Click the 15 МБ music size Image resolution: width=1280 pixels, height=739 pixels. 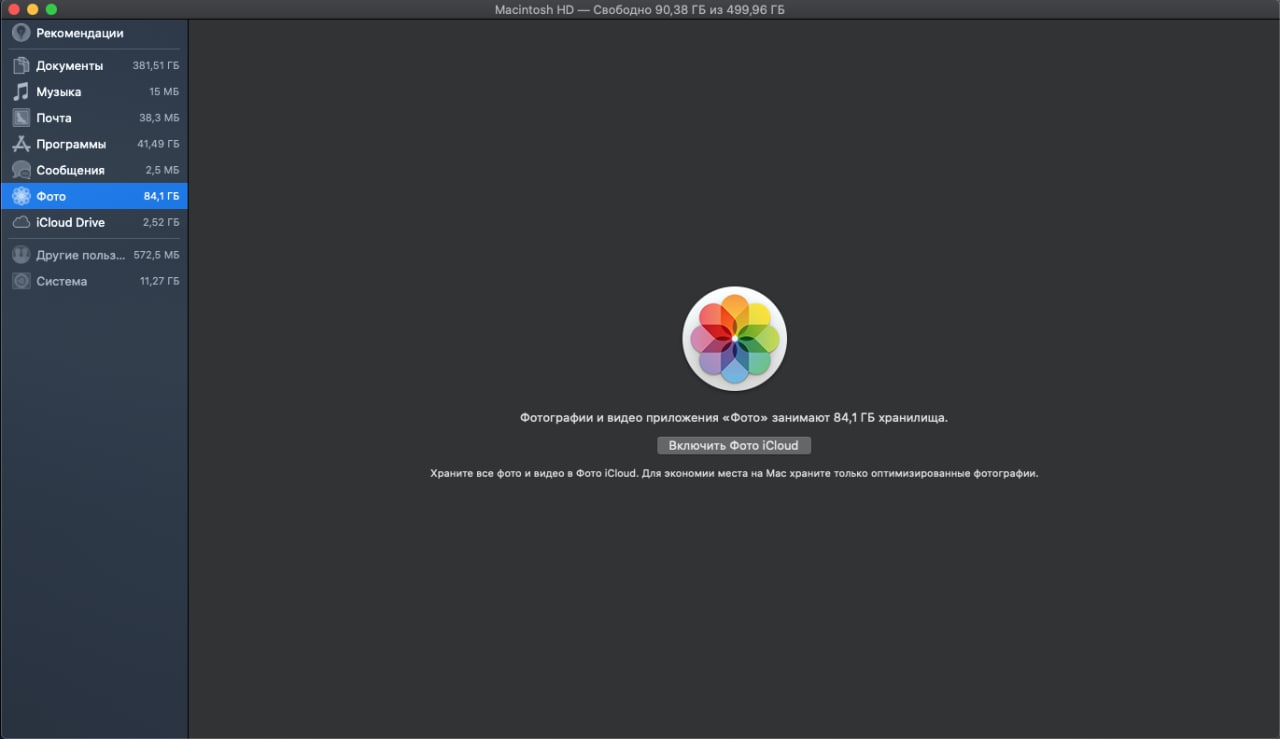(x=164, y=92)
